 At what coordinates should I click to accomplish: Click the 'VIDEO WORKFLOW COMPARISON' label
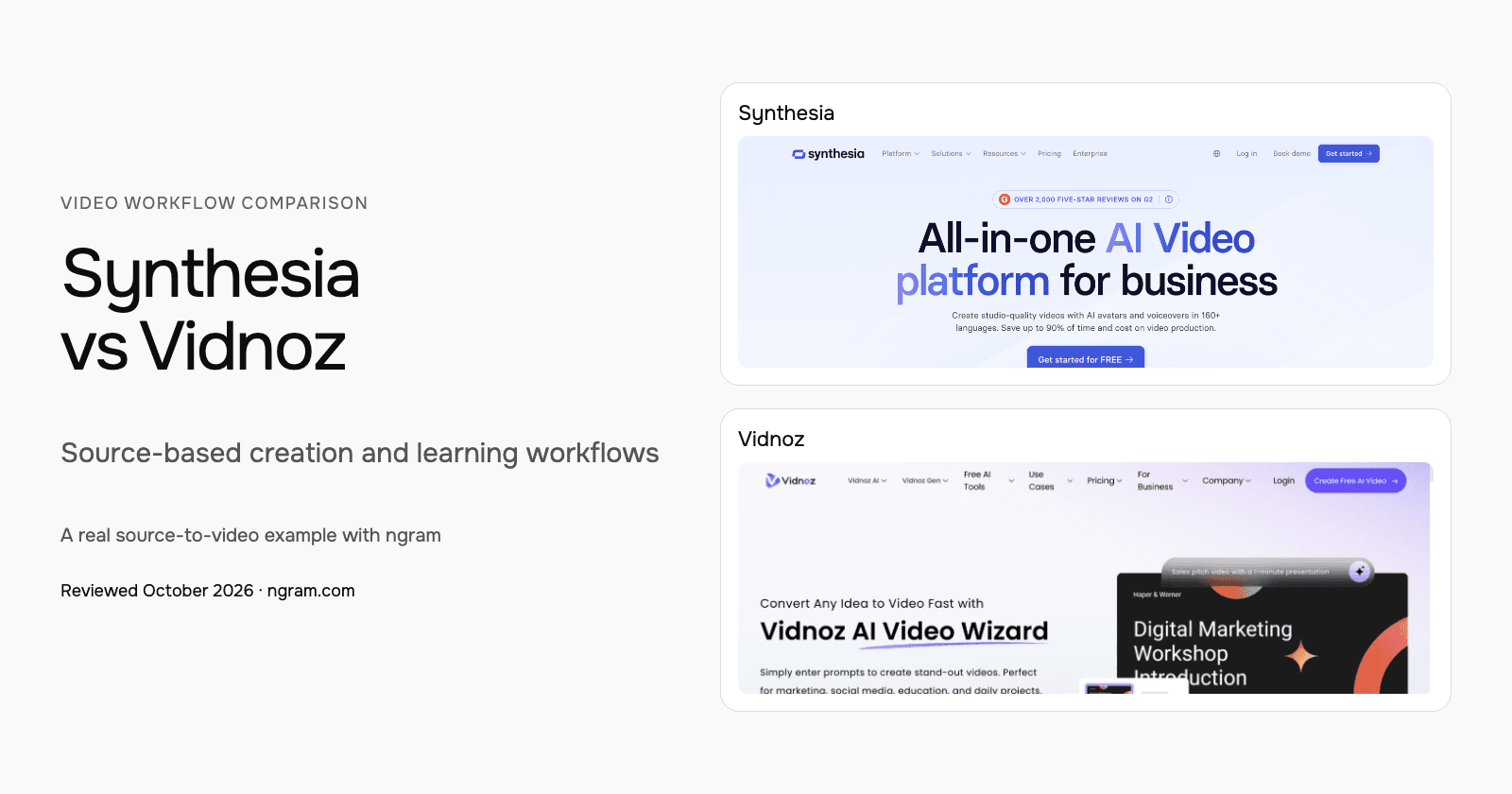214,203
